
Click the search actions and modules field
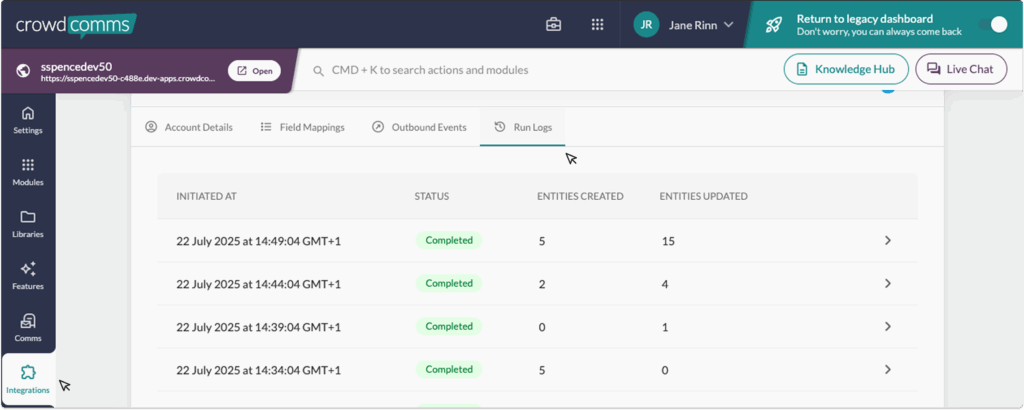[x=540, y=70]
